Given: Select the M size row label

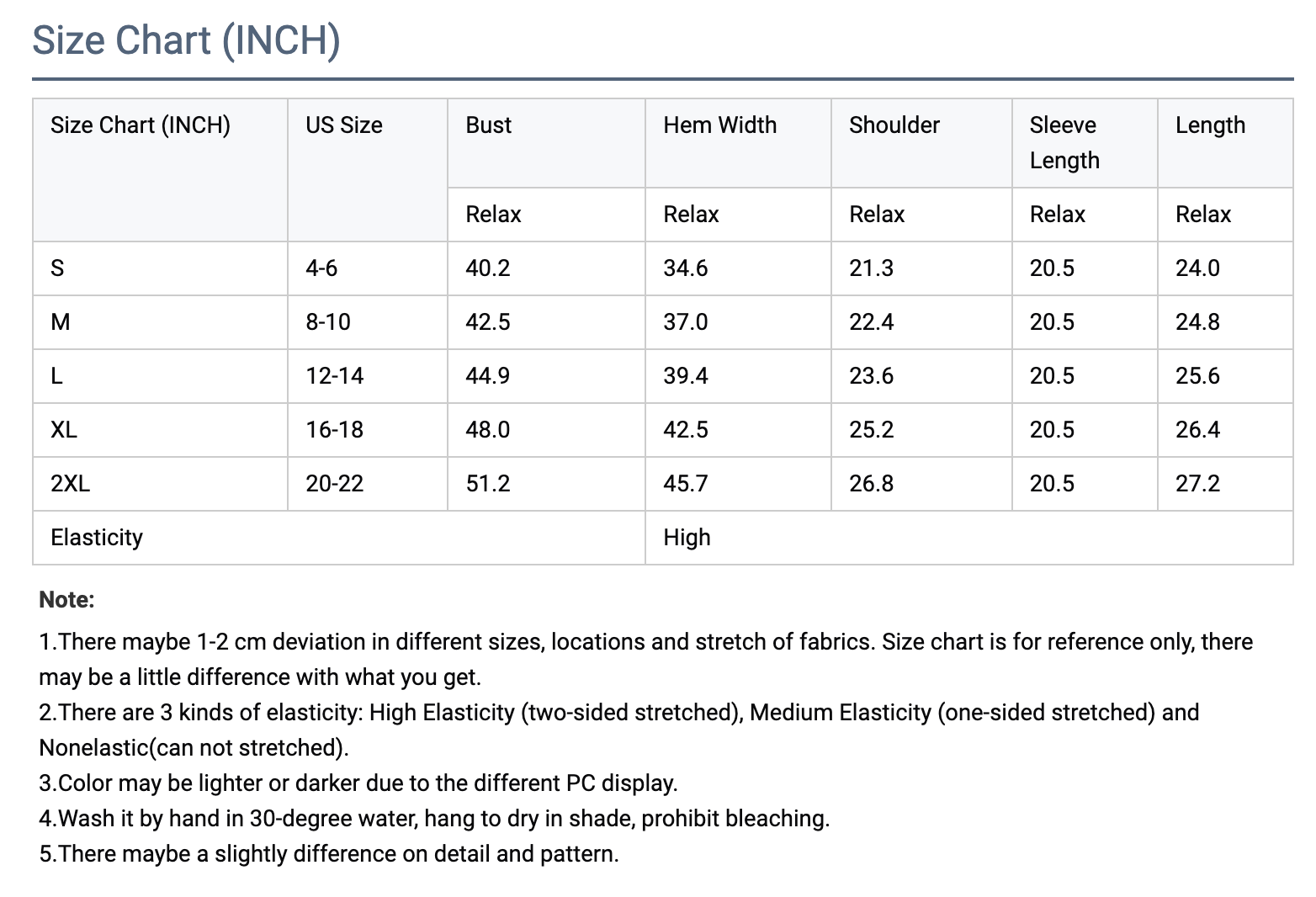Looking at the screenshot, I should click(x=61, y=322).
